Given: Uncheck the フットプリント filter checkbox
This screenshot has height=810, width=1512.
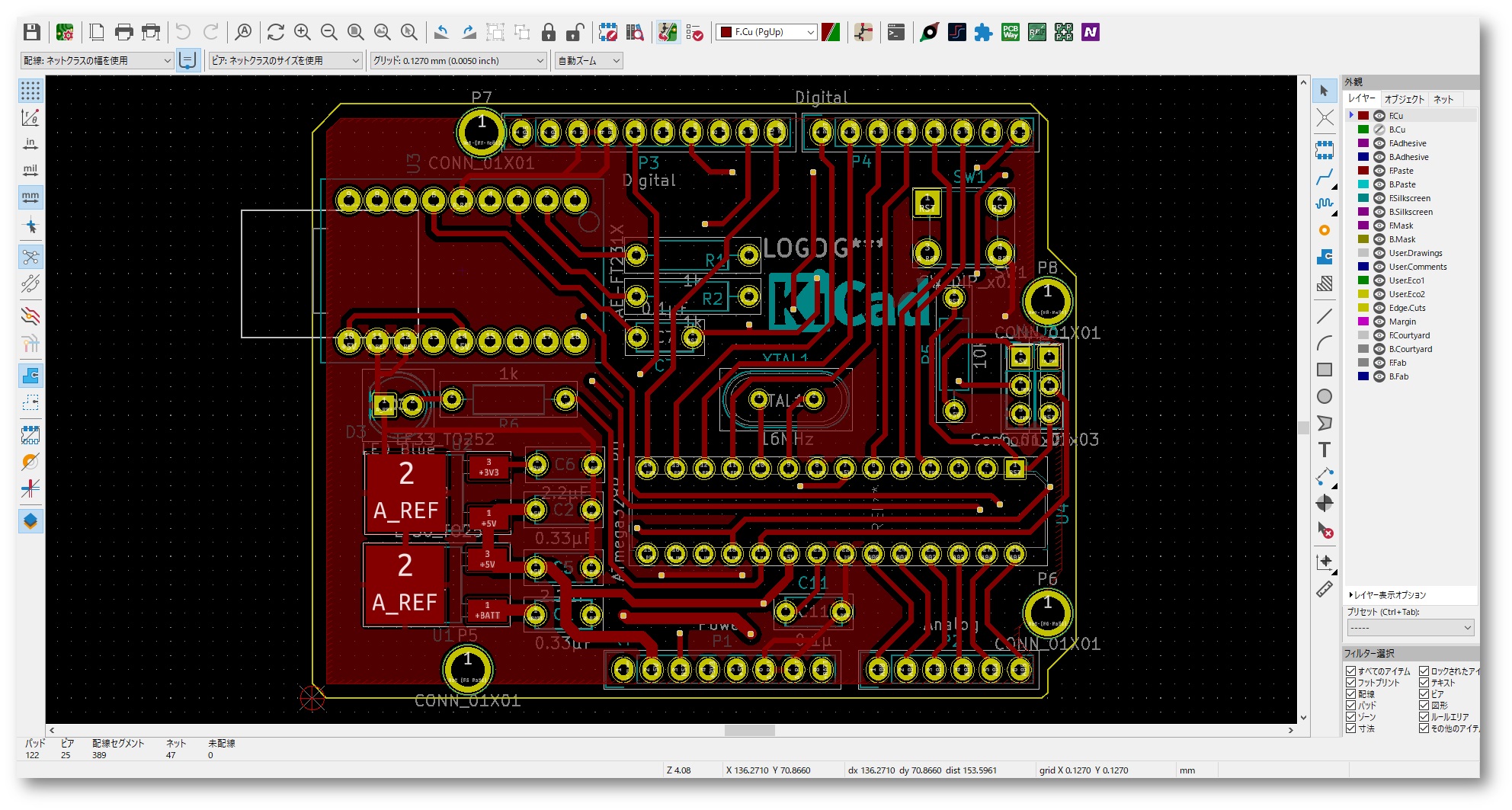Looking at the screenshot, I should pyautogui.click(x=1351, y=683).
